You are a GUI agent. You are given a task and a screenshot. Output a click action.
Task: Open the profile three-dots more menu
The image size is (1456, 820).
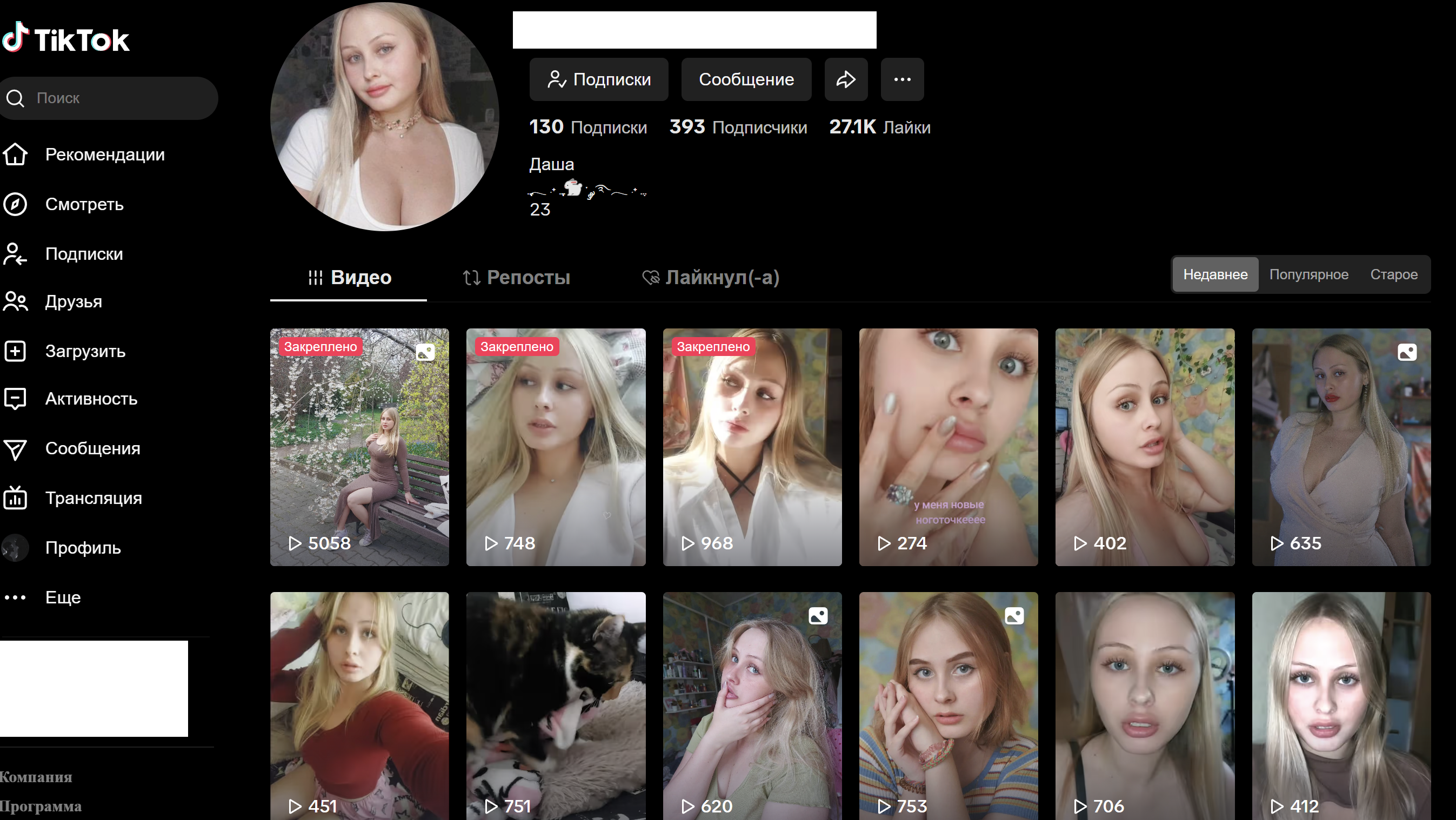[902, 79]
